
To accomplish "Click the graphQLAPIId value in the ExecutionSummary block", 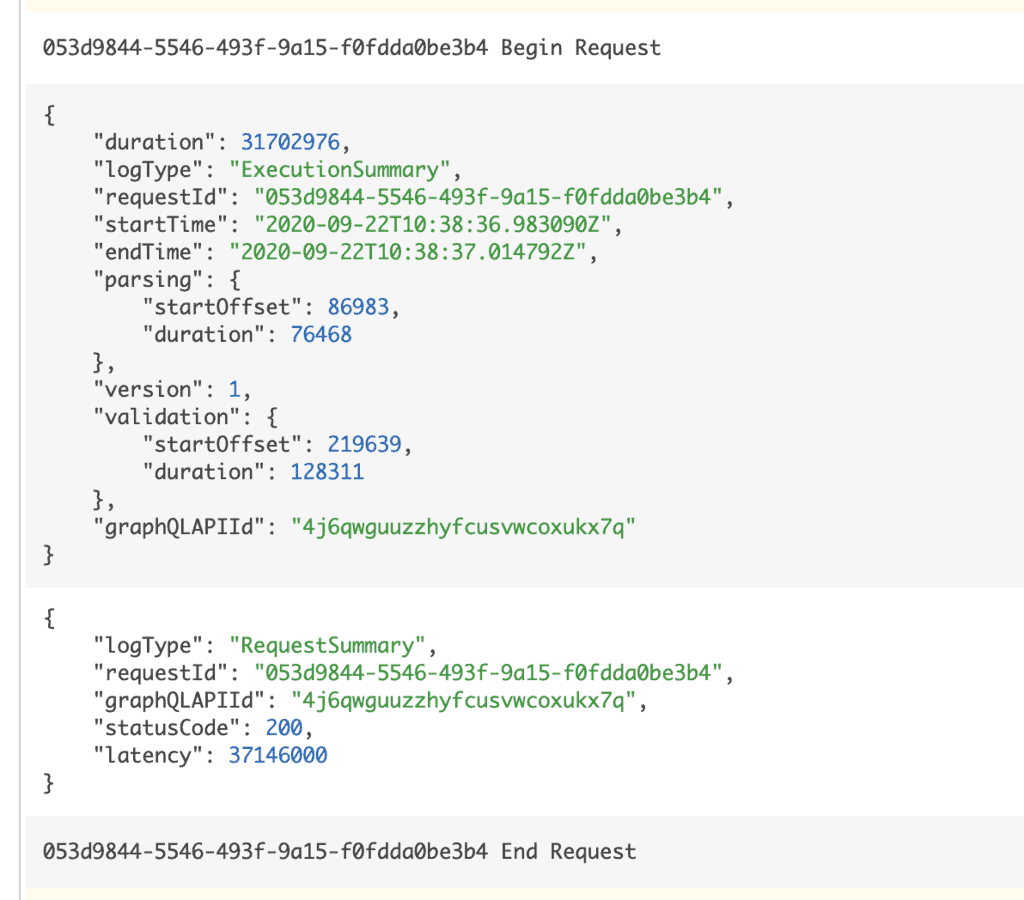I will click(x=463, y=527).
